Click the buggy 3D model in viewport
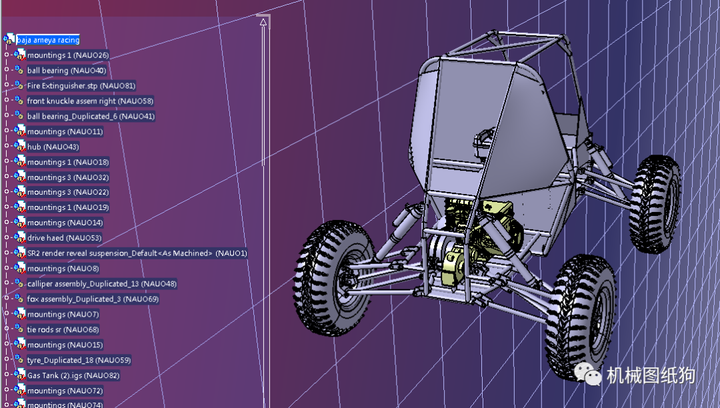 pyautogui.click(x=487, y=207)
